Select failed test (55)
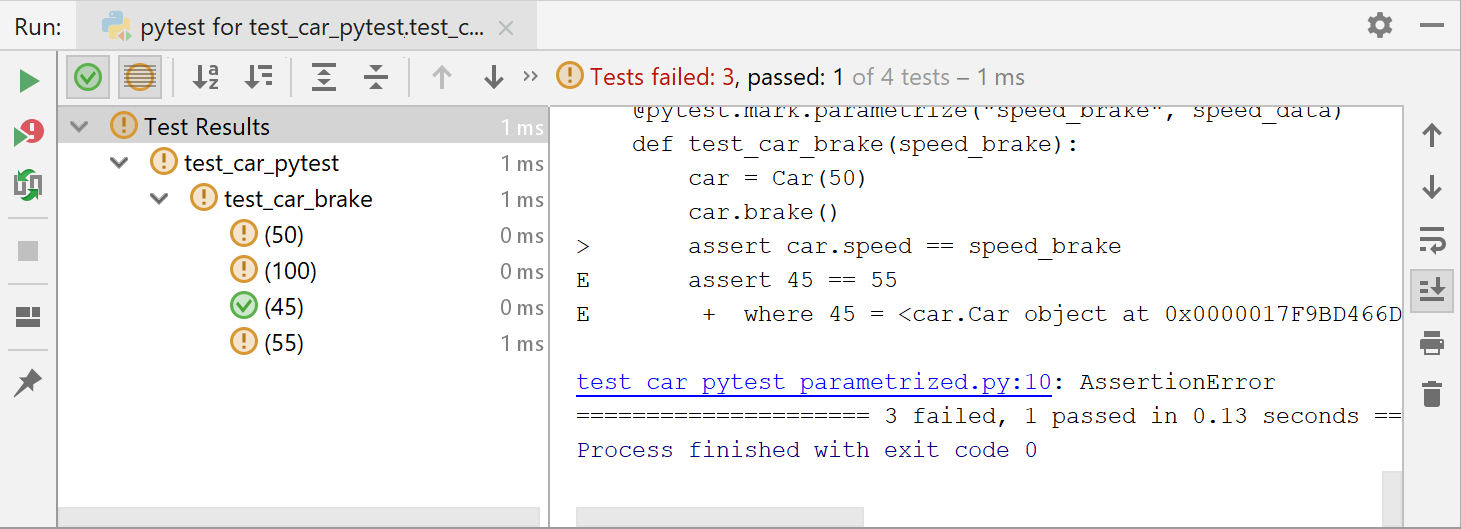 [284, 343]
